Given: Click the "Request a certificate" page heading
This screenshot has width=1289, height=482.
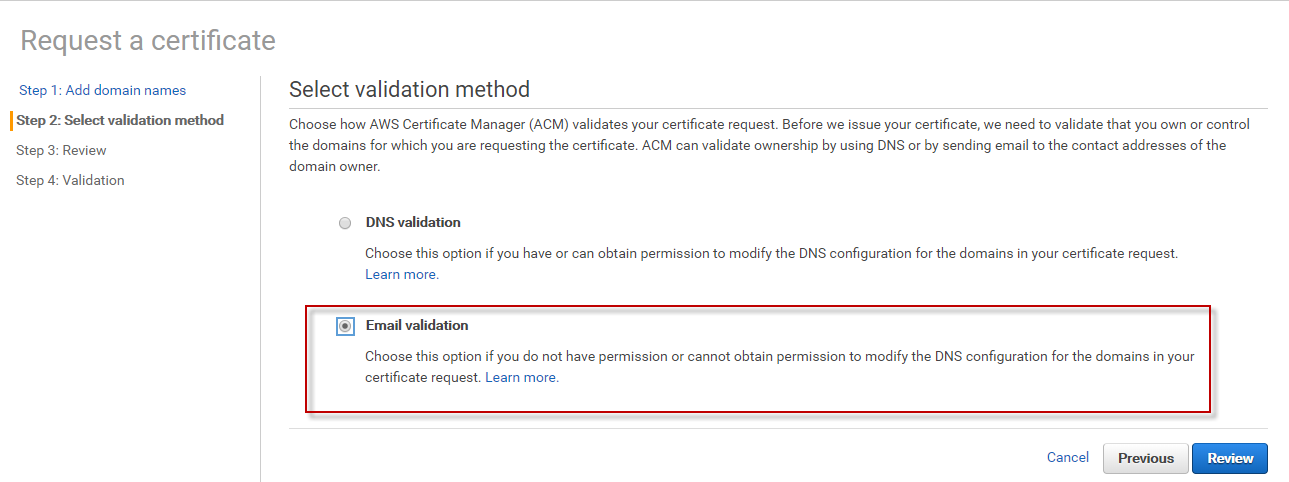Looking at the screenshot, I should pyautogui.click(x=148, y=40).
